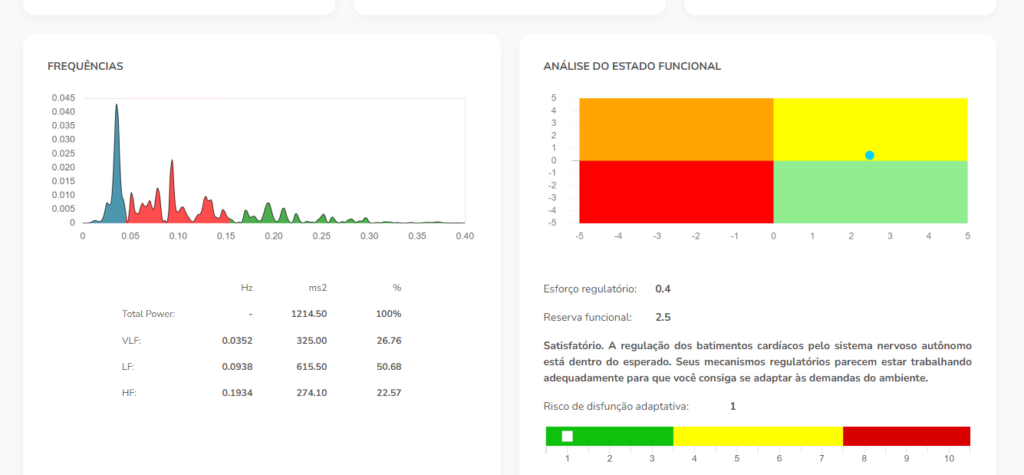Viewport: 1024px width, 475px height.
Task: Click the white marker on the risk bar
Action: click(567, 436)
